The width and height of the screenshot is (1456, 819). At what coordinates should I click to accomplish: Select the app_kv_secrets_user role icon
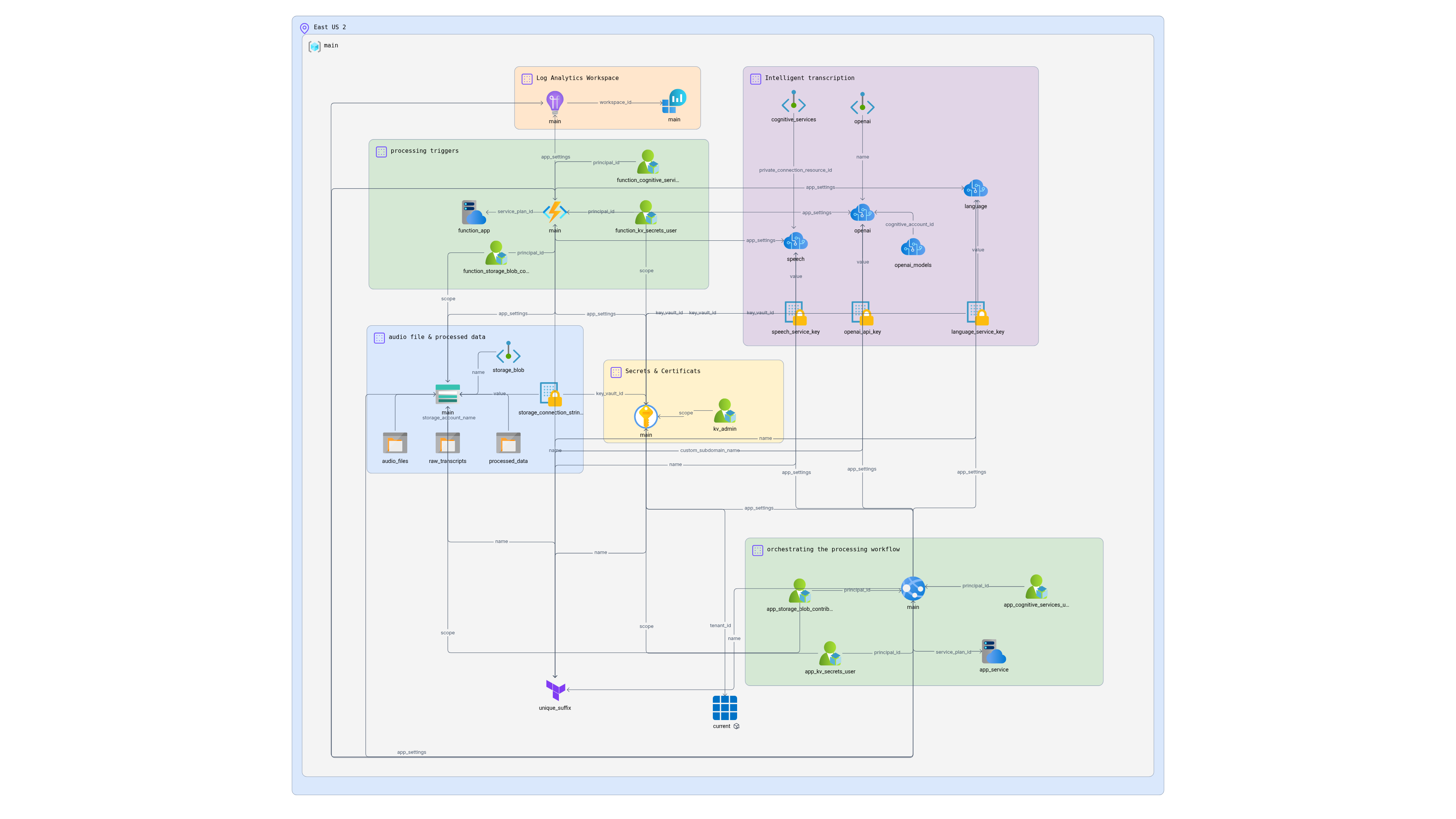tap(830, 654)
